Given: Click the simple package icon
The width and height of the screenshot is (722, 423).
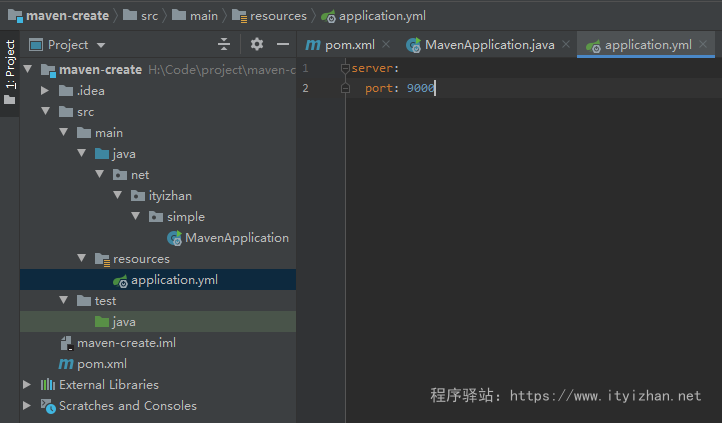Looking at the screenshot, I should [x=156, y=216].
